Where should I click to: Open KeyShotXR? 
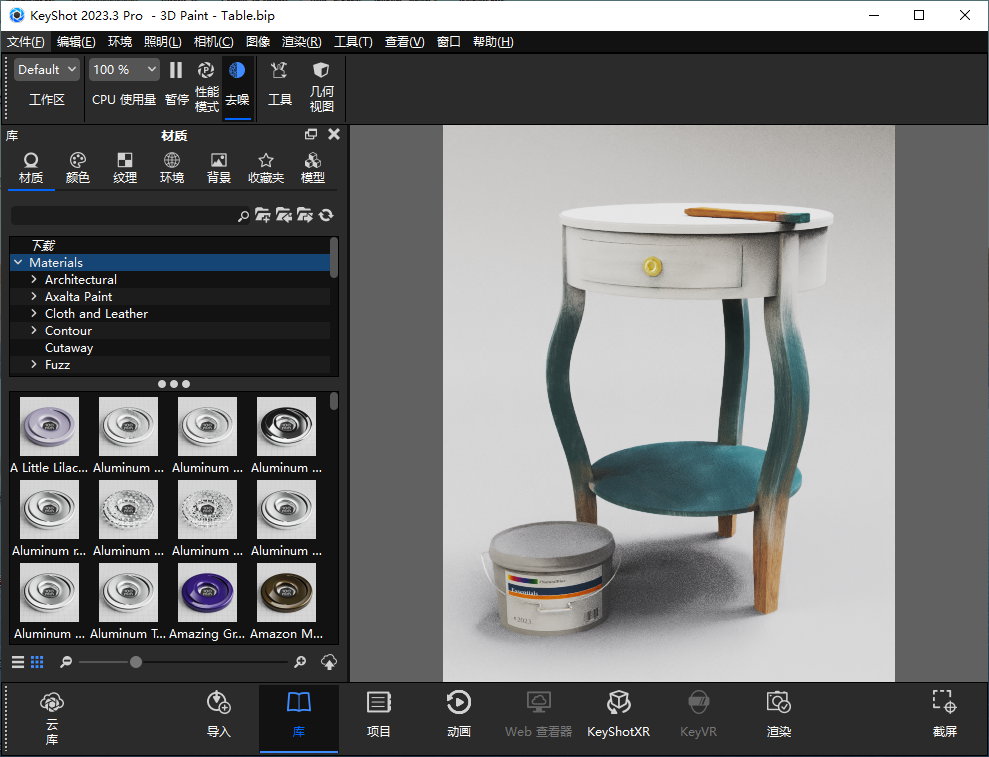click(x=618, y=715)
